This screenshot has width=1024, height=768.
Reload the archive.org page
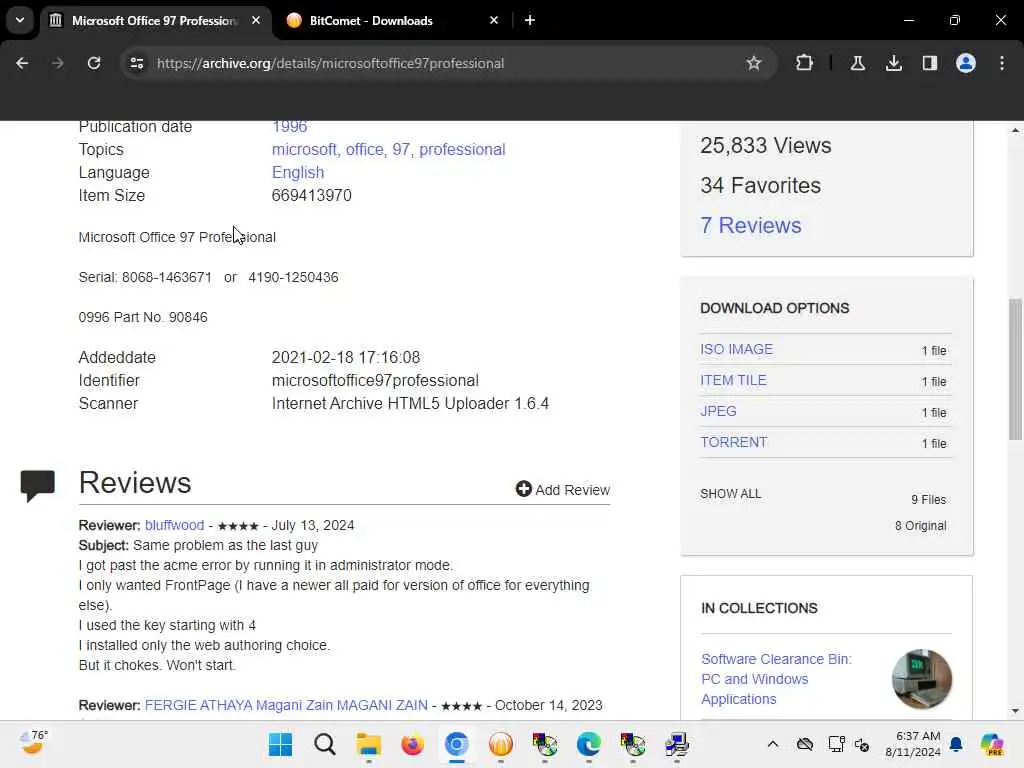[94, 63]
